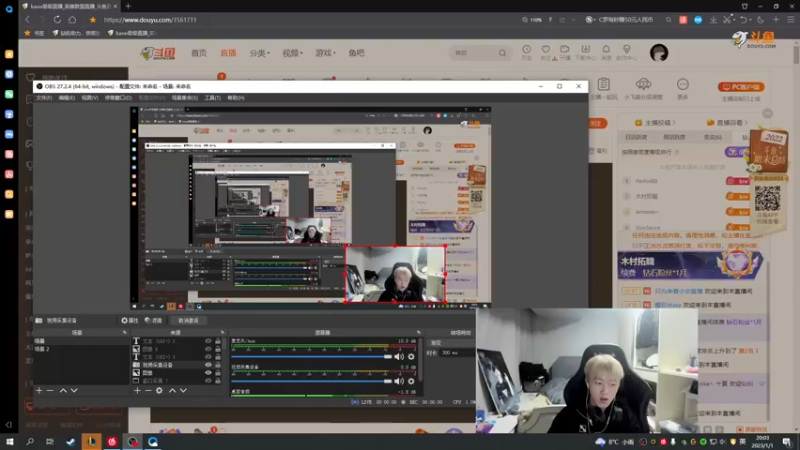Viewport: 800px width, 450px height.
Task: Click the 滤镜 filters button in OBS
Action: point(154,320)
